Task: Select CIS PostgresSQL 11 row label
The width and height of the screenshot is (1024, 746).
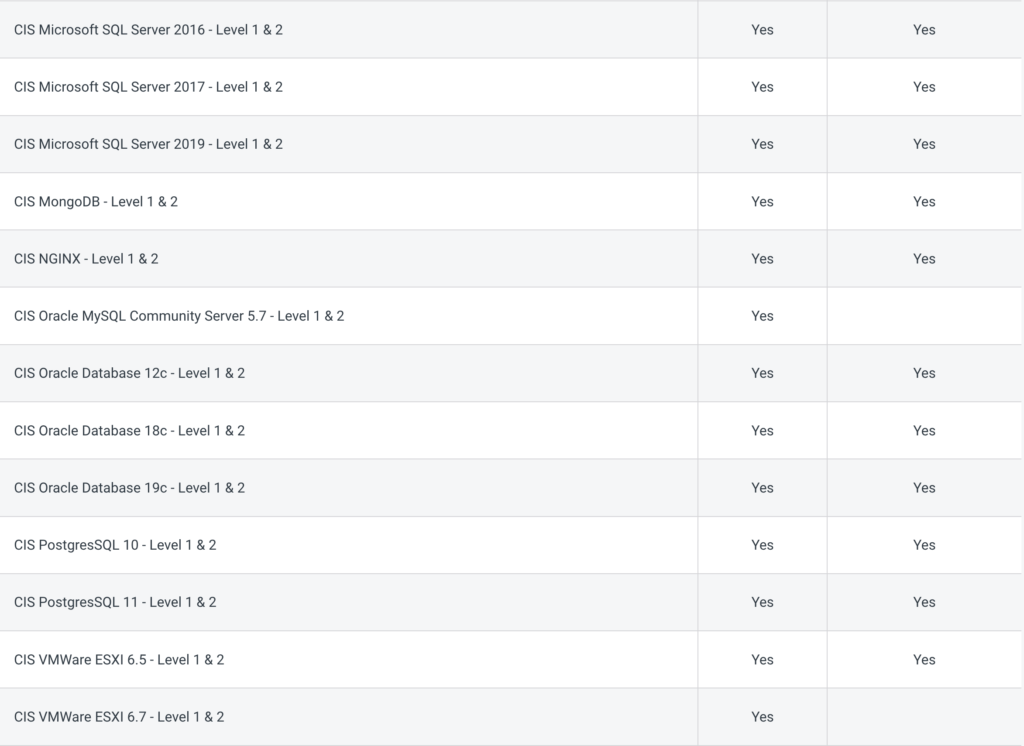Action: coord(115,602)
